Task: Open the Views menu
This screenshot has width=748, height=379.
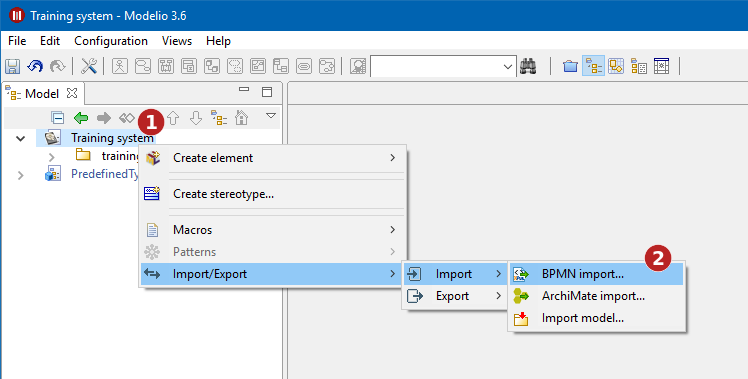Action: tap(177, 41)
